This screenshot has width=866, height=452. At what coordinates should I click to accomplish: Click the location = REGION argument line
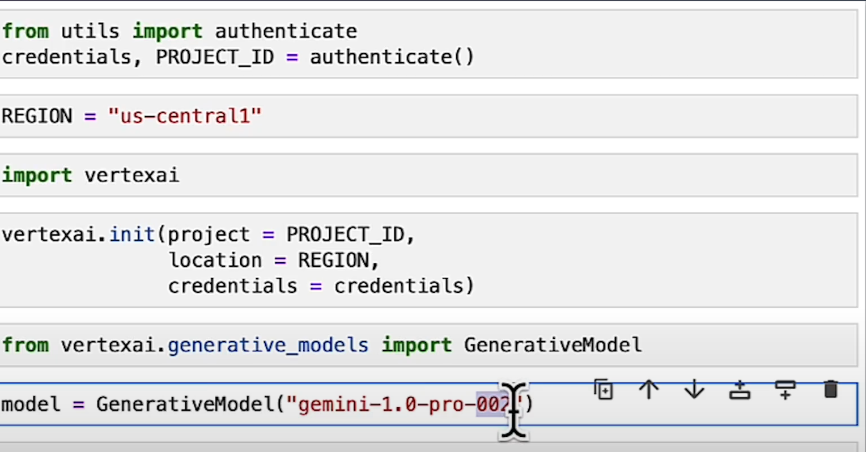[x=276, y=261]
